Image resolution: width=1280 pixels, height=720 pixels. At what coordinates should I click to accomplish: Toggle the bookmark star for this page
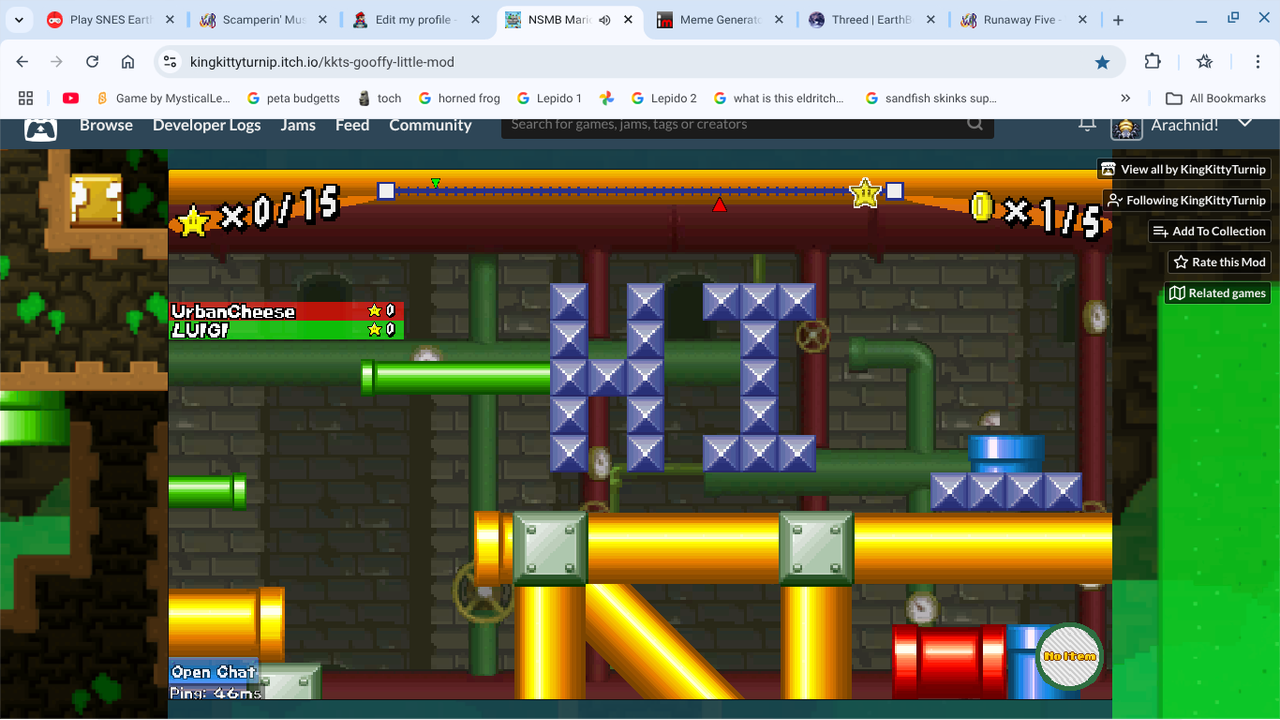point(1102,62)
